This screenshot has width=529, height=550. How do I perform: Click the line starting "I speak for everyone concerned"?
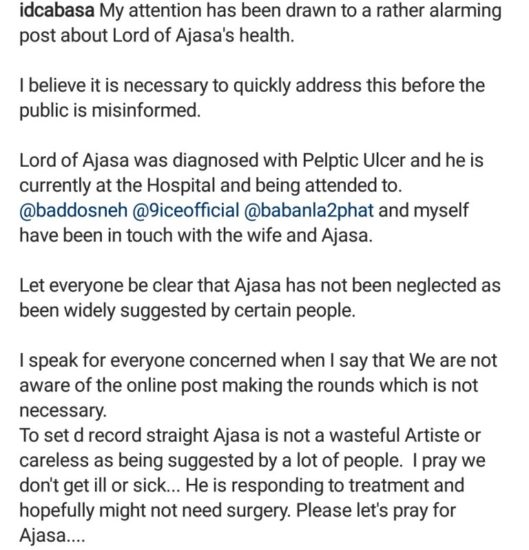pyautogui.click(x=258, y=361)
